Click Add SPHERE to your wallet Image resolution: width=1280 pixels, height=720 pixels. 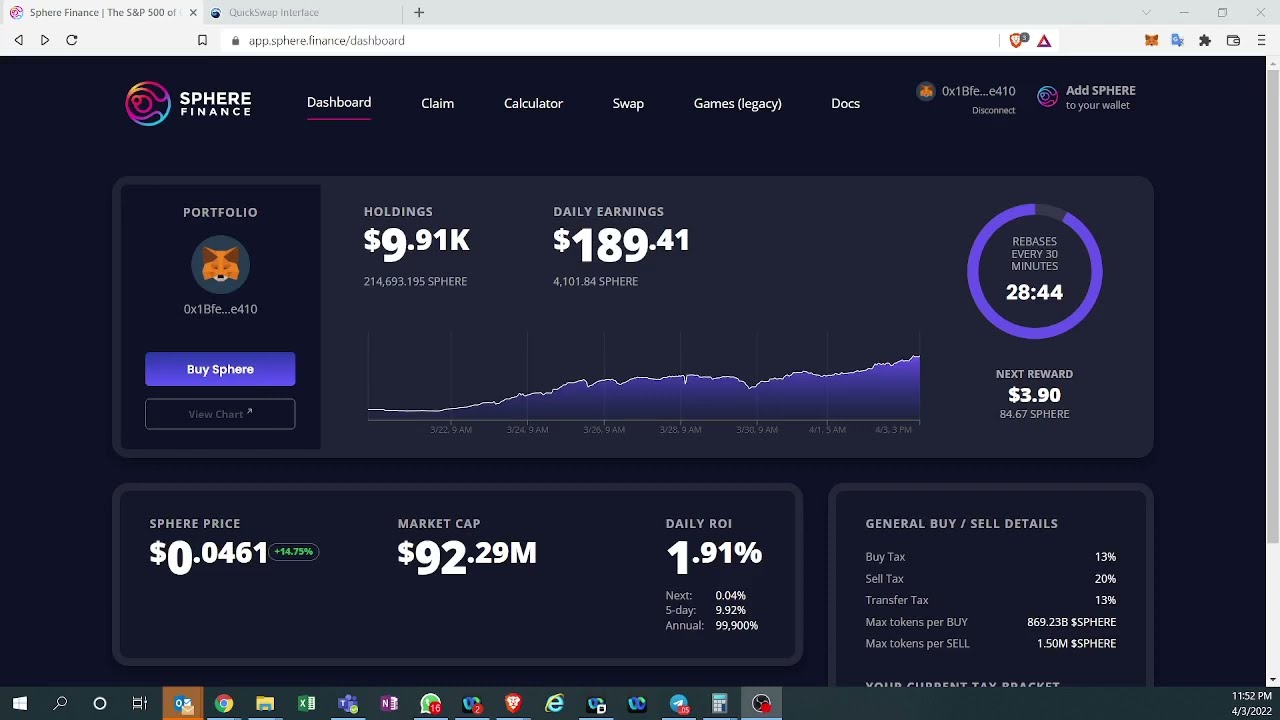pyautogui.click(x=1100, y=97)
